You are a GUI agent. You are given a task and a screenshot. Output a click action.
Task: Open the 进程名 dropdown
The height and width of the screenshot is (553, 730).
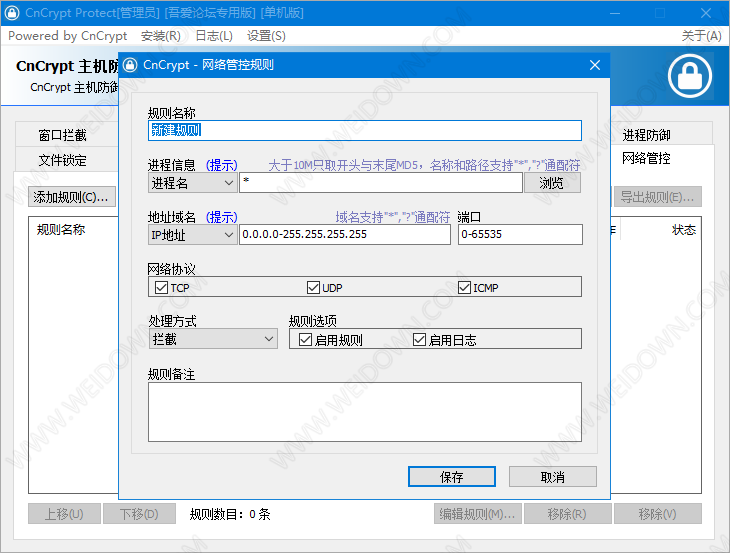click(x=192, y=183)
